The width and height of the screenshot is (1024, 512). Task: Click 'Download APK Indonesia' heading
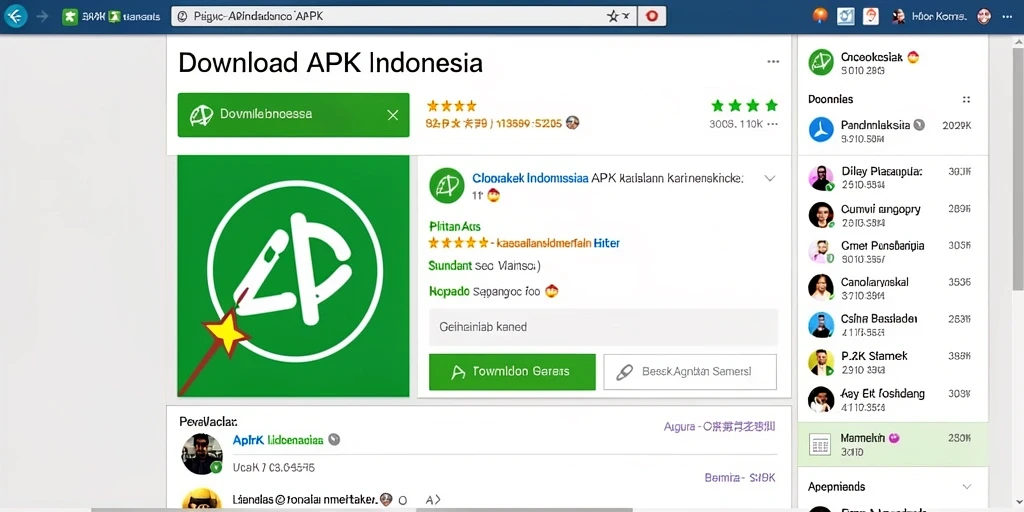330,63
